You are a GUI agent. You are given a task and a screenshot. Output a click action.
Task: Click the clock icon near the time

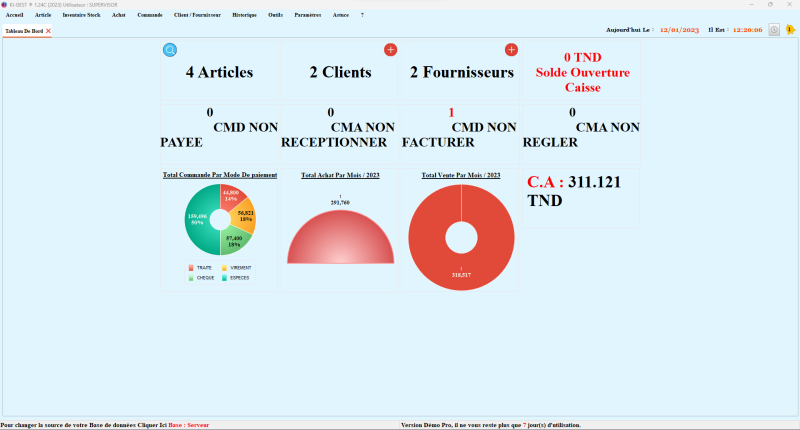pos(774,30)
